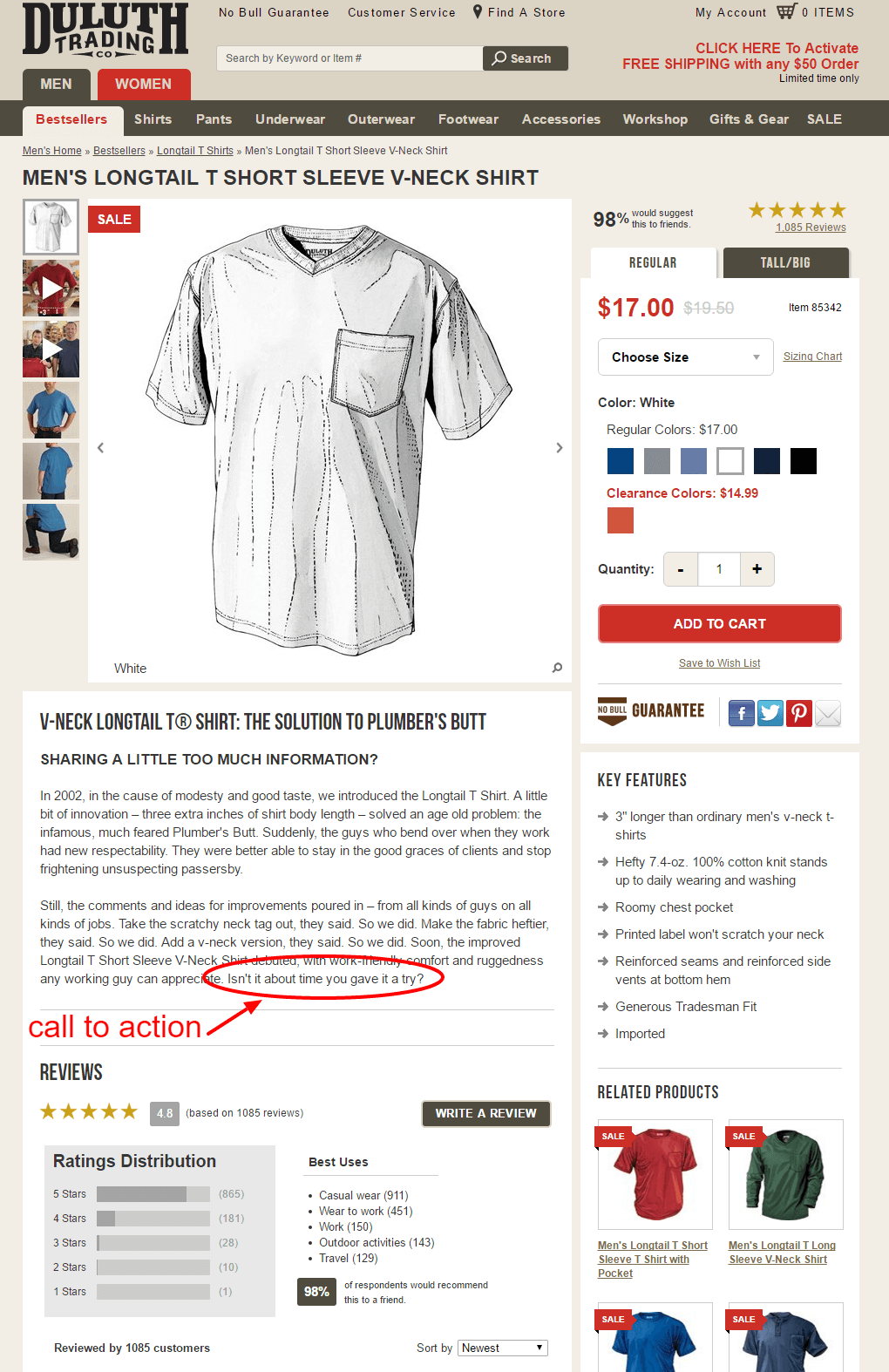Viewport: 889px width, 1372px height.
Task: Select the WOMEN tab
Action: coord(144,85)
